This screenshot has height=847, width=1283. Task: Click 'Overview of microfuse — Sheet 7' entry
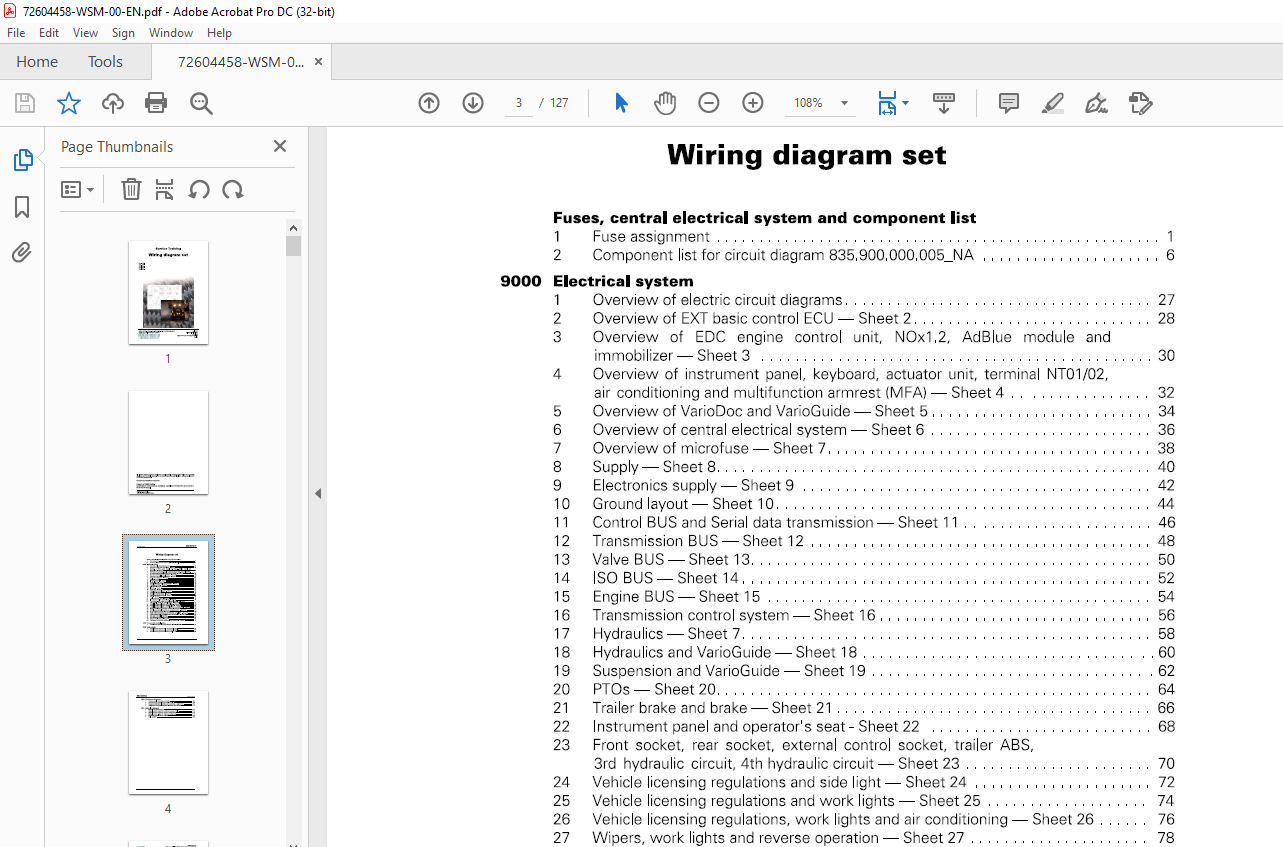(709, 448)
